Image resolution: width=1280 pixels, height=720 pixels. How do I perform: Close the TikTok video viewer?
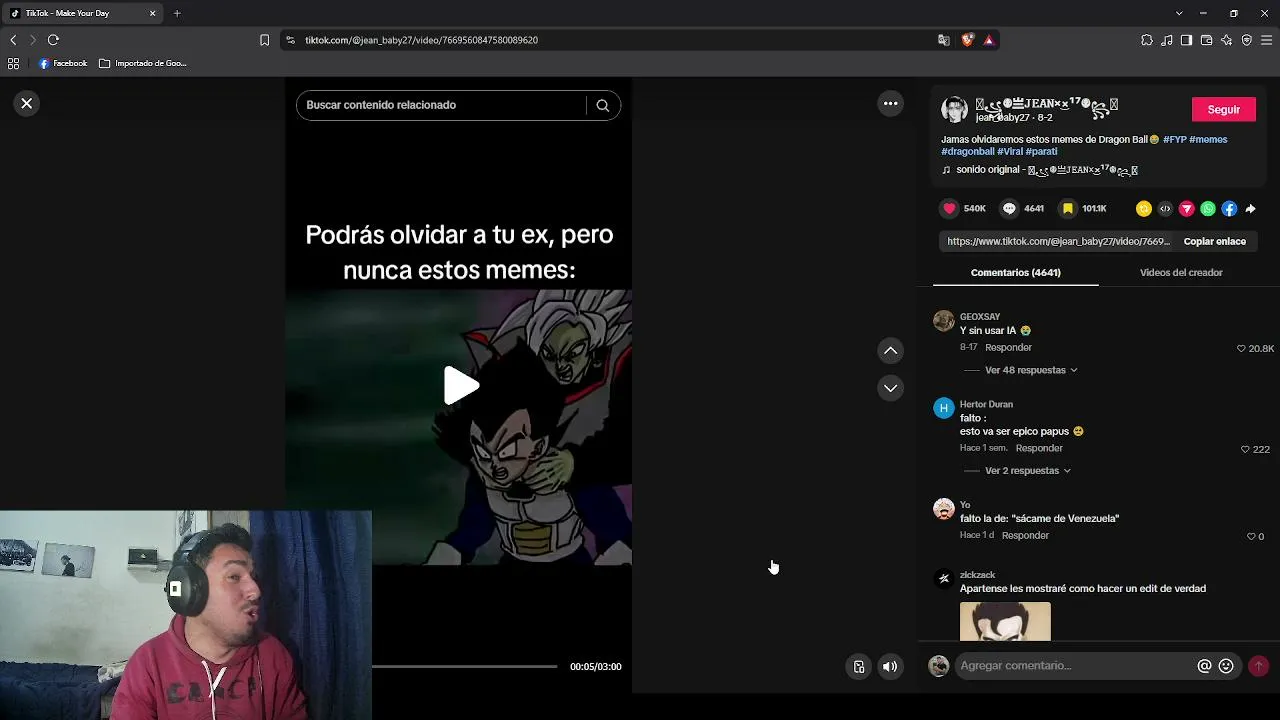point(27,103)
